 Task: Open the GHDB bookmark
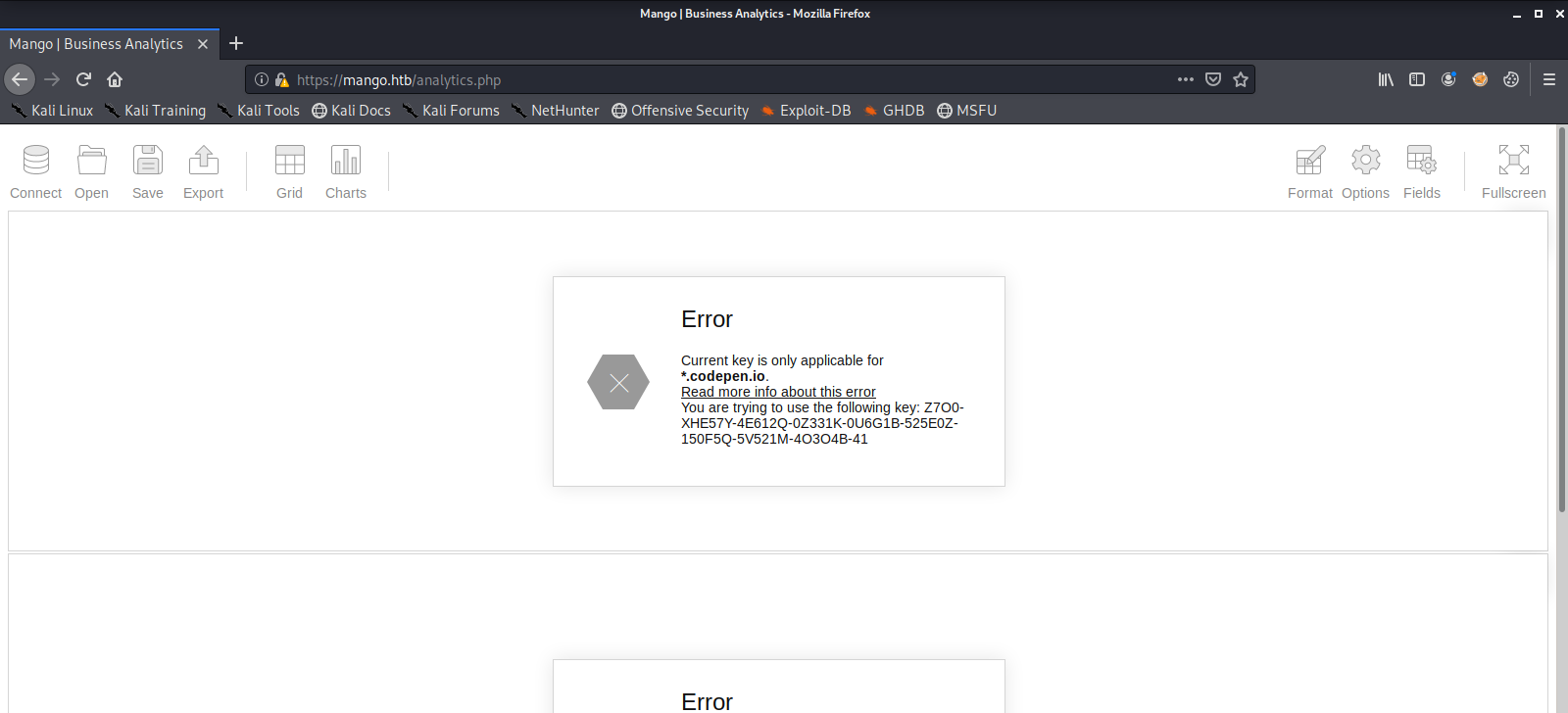point(894,111)
